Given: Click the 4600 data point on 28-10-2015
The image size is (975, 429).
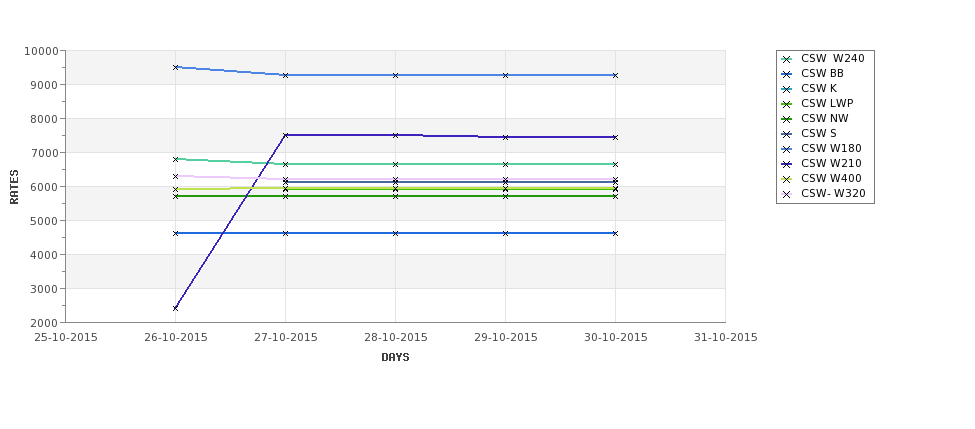Looking at the screenshot, I should [x=395, y=233].
